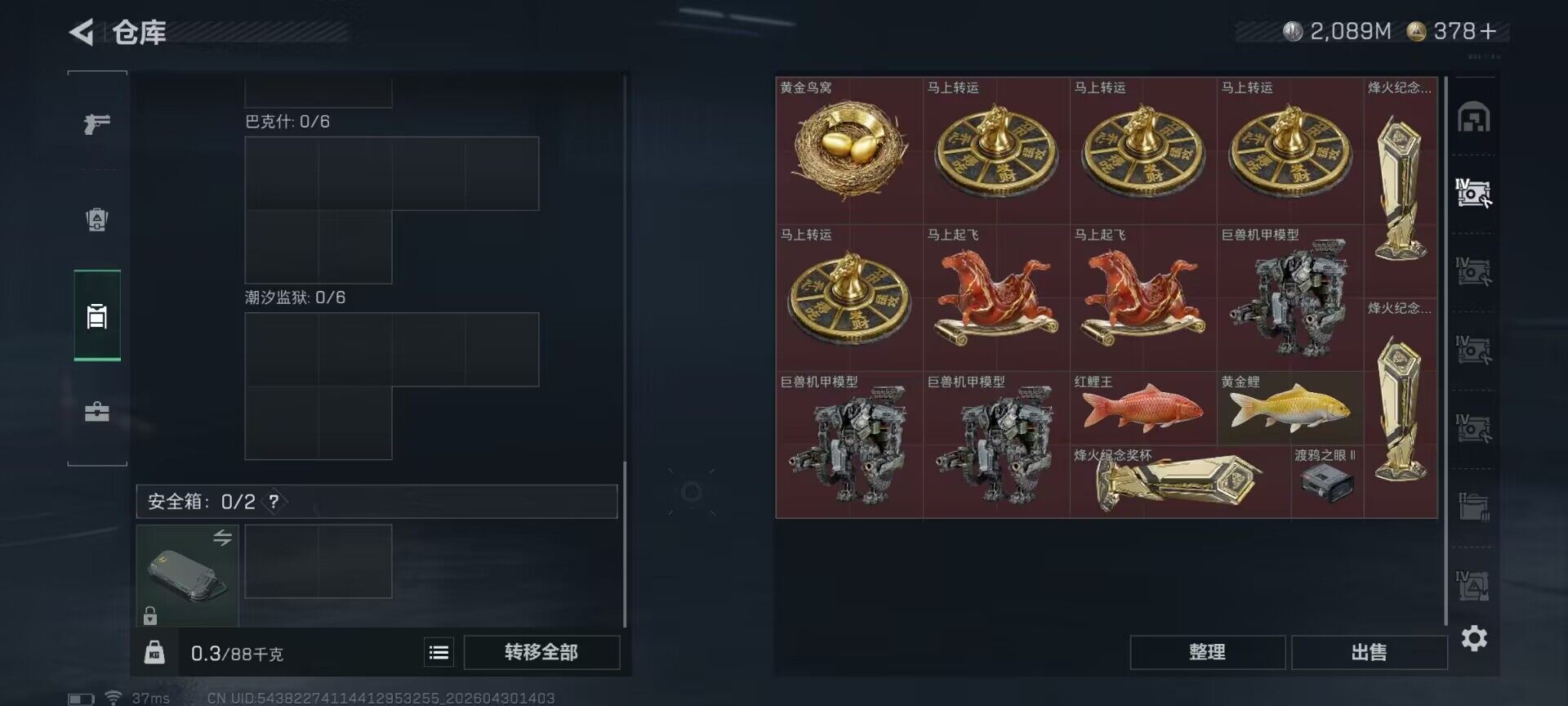Select the 黄金鸟窝 golden nest item
This screenshot has width=1568, height=706.
point(849,150)
